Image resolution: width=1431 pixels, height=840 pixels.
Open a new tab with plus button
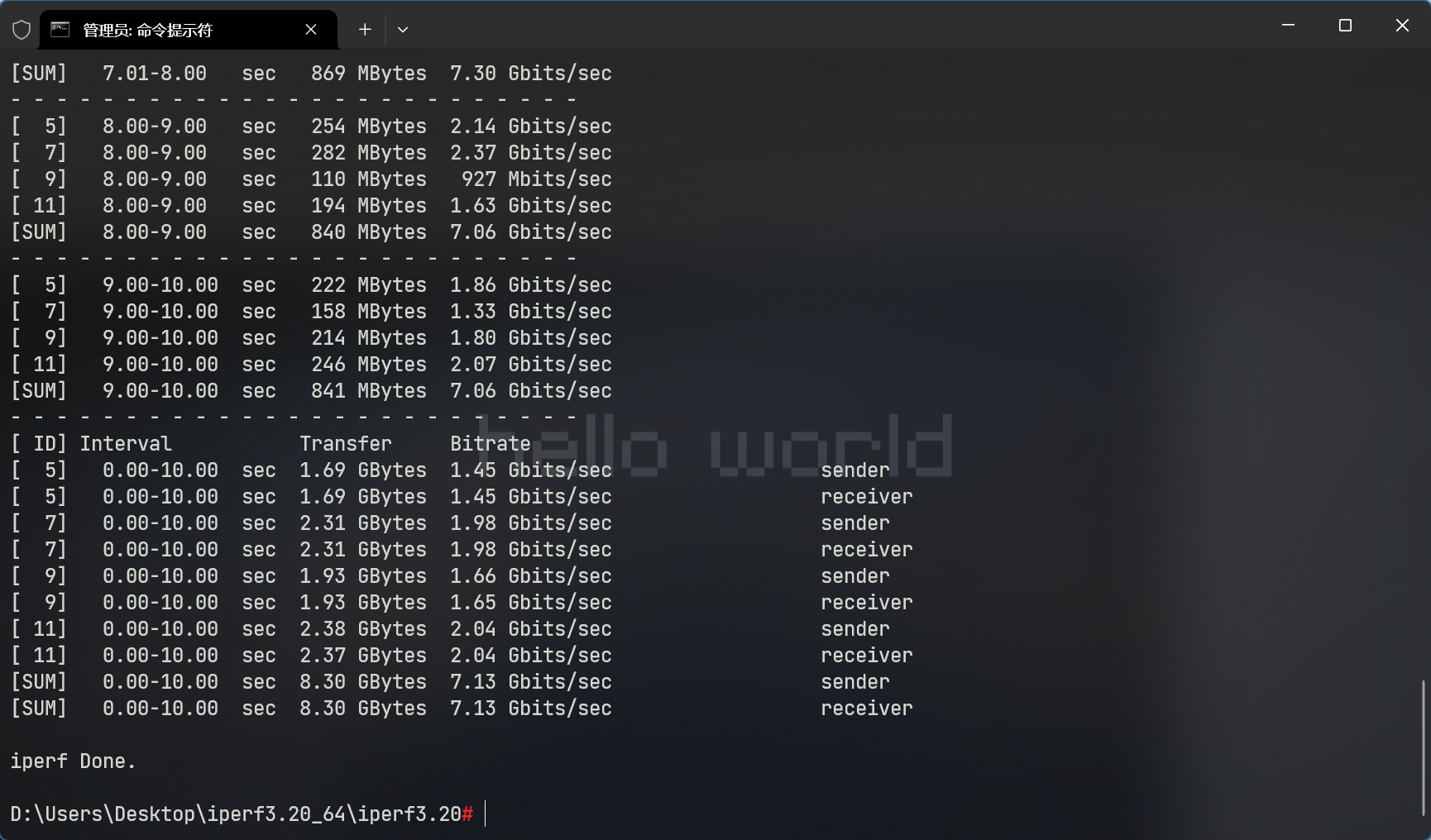[x=365, y=30]
